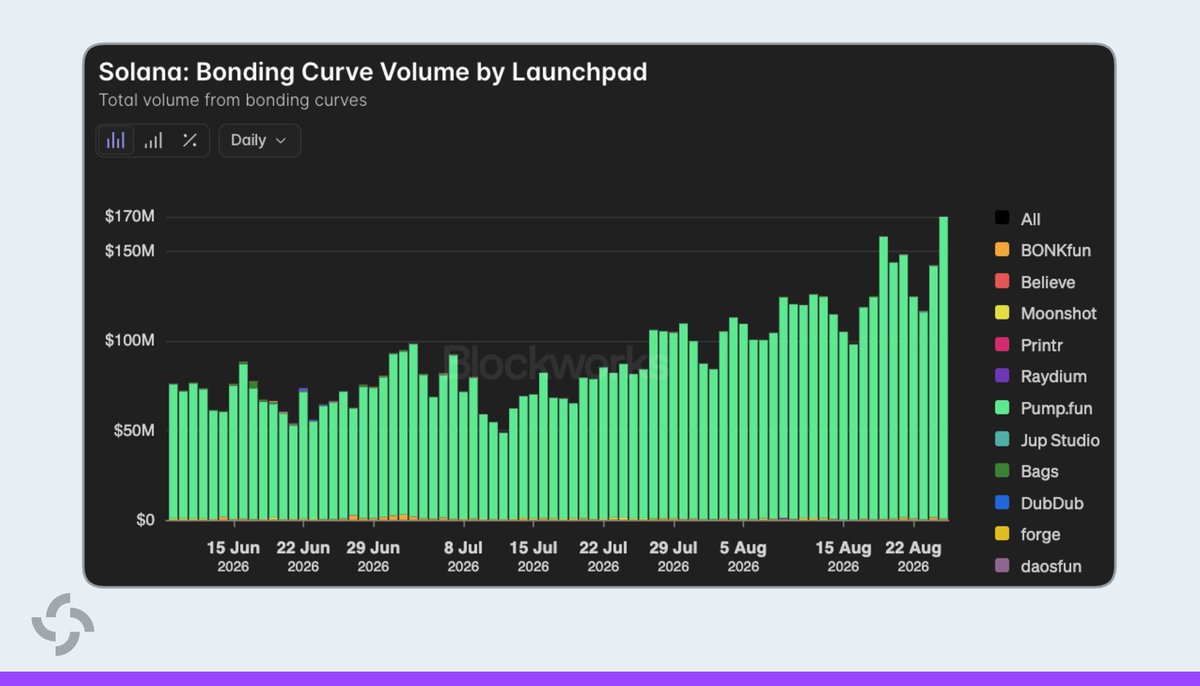The image size is (1200, 686).
Task: Toggle Printr series in legend
Action: (x=1027, y=345)
